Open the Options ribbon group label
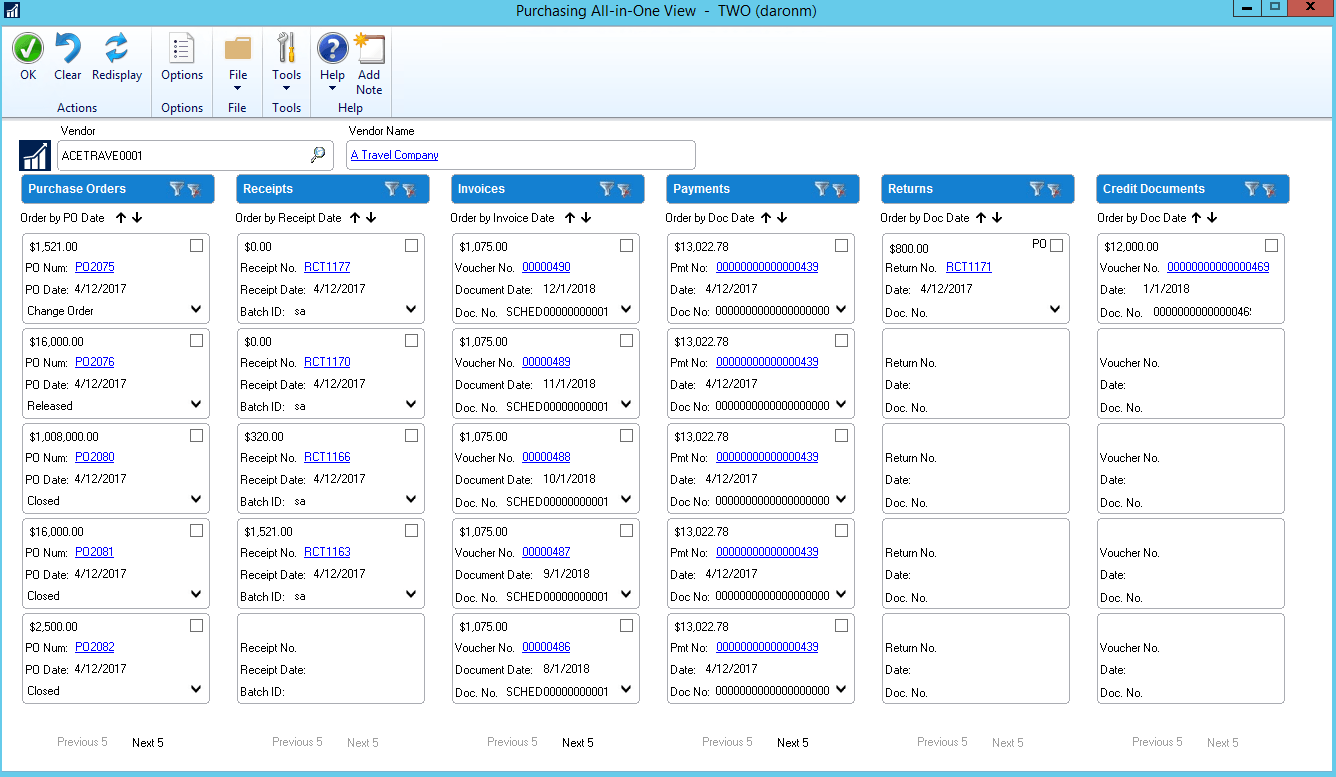This screenshot has height=777, width=1336. (181, 107)
